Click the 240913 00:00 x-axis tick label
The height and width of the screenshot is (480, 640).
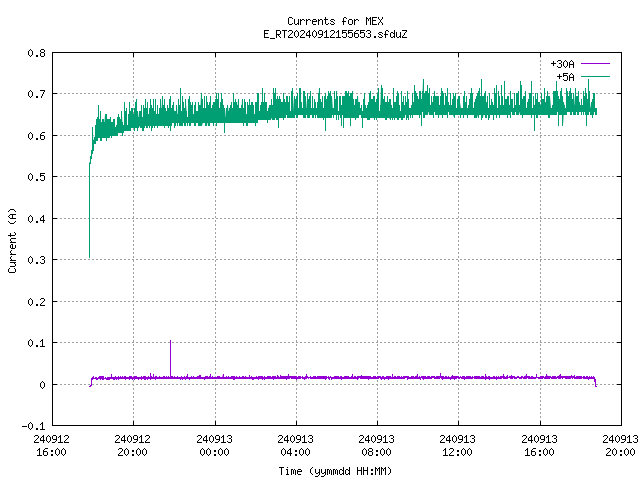coord(214,446)
